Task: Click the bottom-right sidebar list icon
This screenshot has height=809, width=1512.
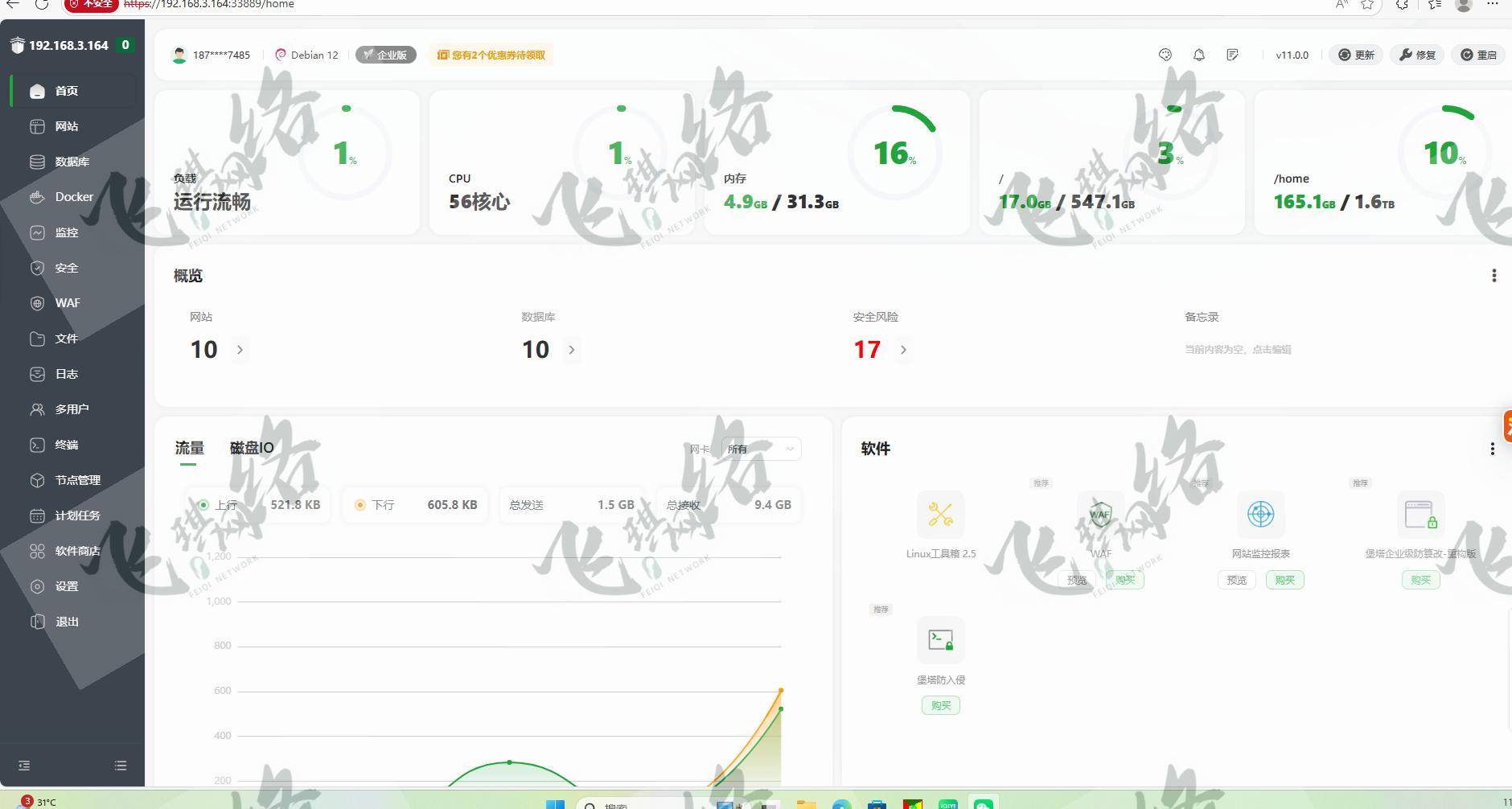Action: click(x=121, y=766)
